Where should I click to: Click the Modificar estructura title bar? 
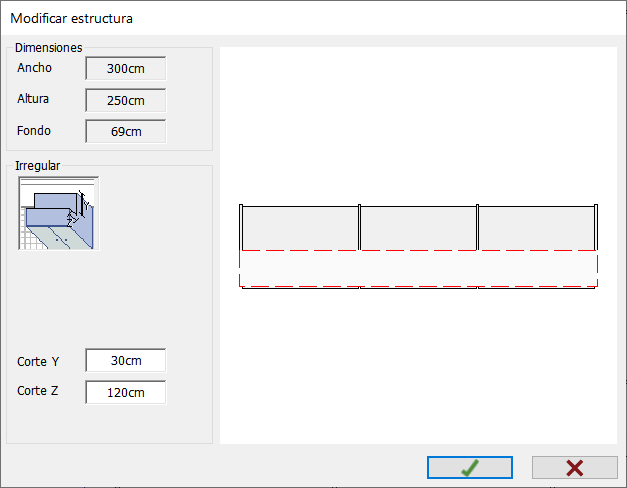pyautogui.click(x=314, y=18)
